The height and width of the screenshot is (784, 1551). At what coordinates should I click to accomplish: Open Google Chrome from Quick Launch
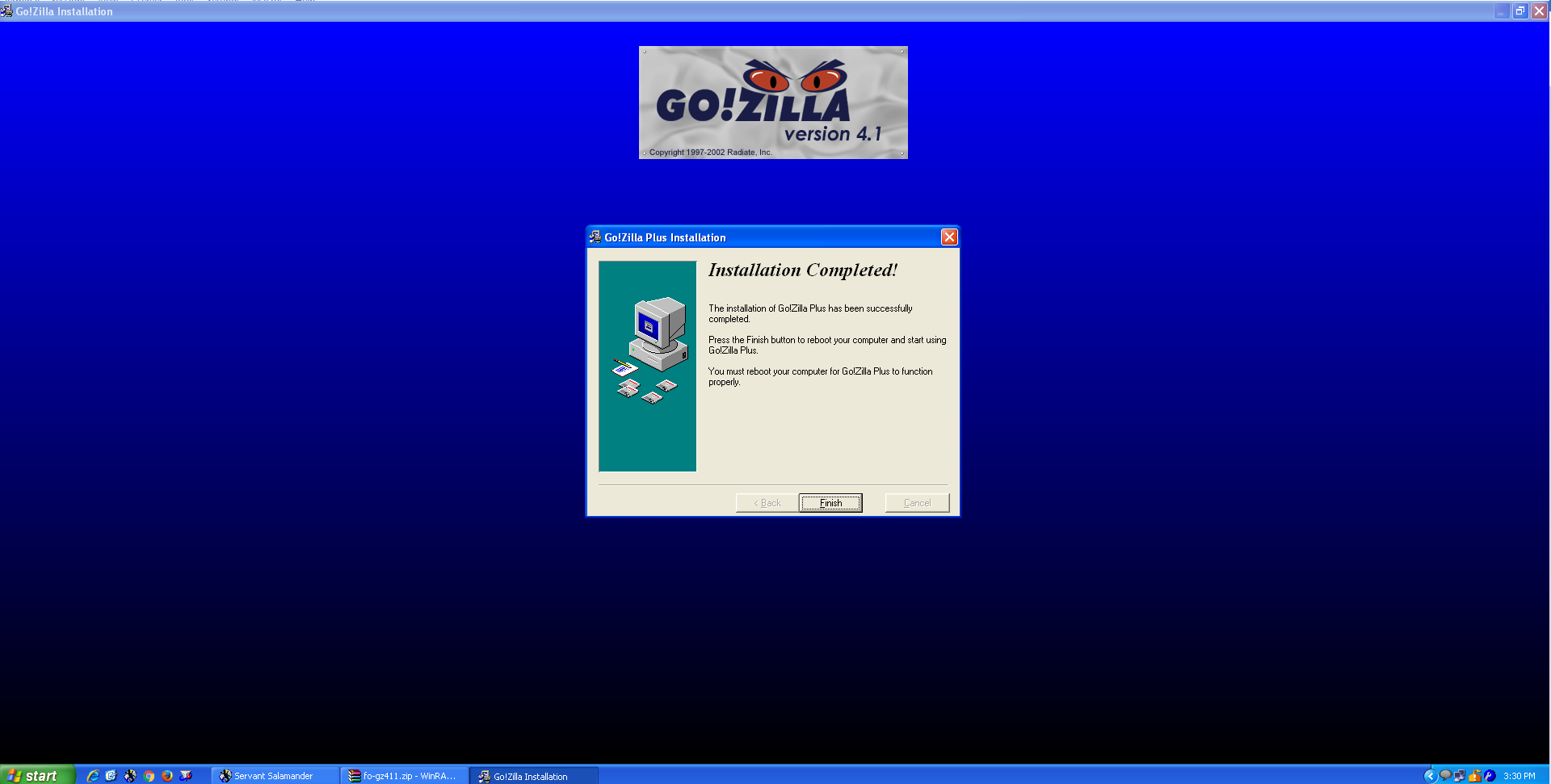tap(149, 776)
